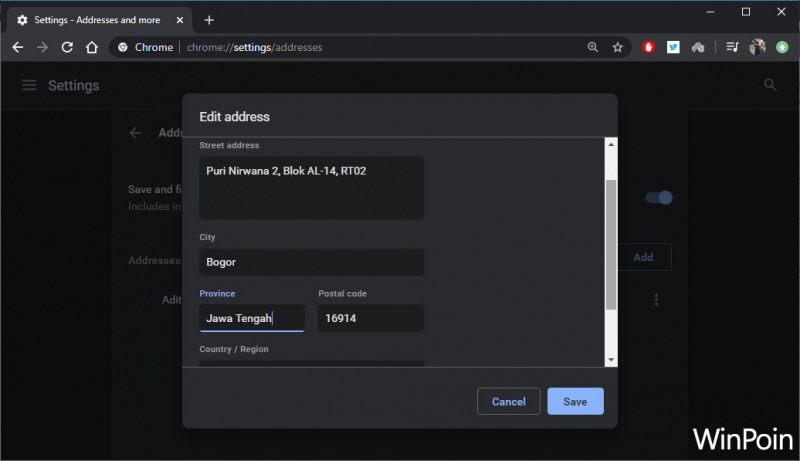The width and height of the screenshot is (800, 461).
Task: Bookmark this page with the star icon
Action: (x=618, y=47)
